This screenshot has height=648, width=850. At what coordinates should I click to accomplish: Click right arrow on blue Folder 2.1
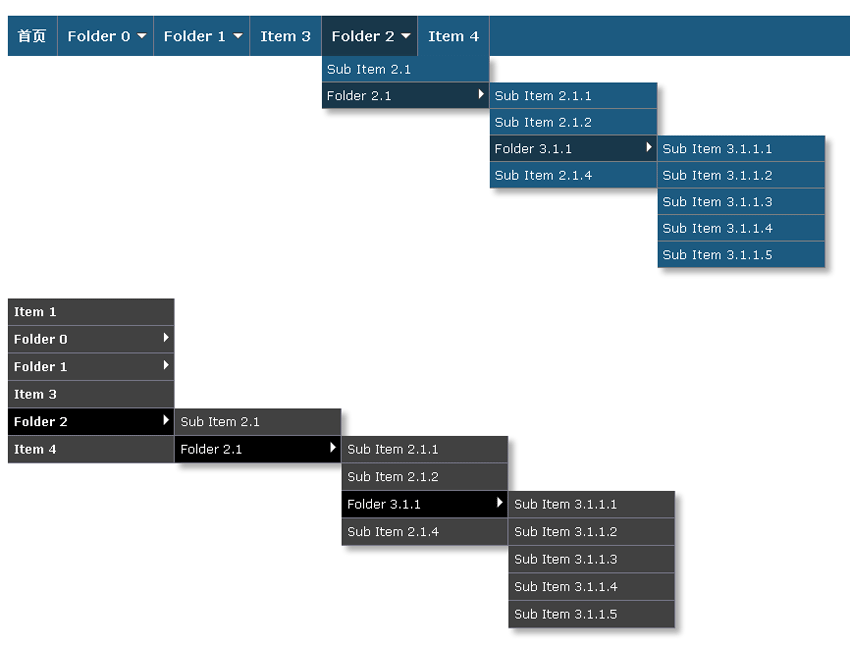[481, 95]
